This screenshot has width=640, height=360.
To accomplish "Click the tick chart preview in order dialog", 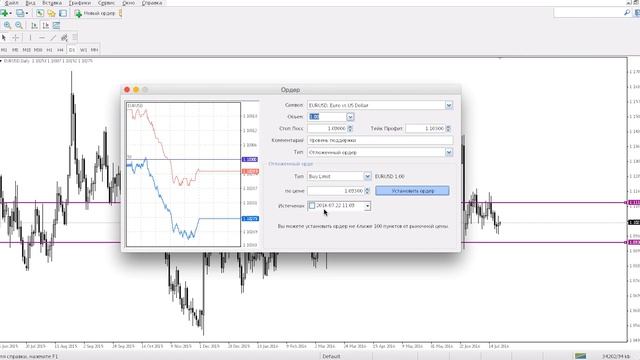I will pyautogui.click(x=183, y=175).
